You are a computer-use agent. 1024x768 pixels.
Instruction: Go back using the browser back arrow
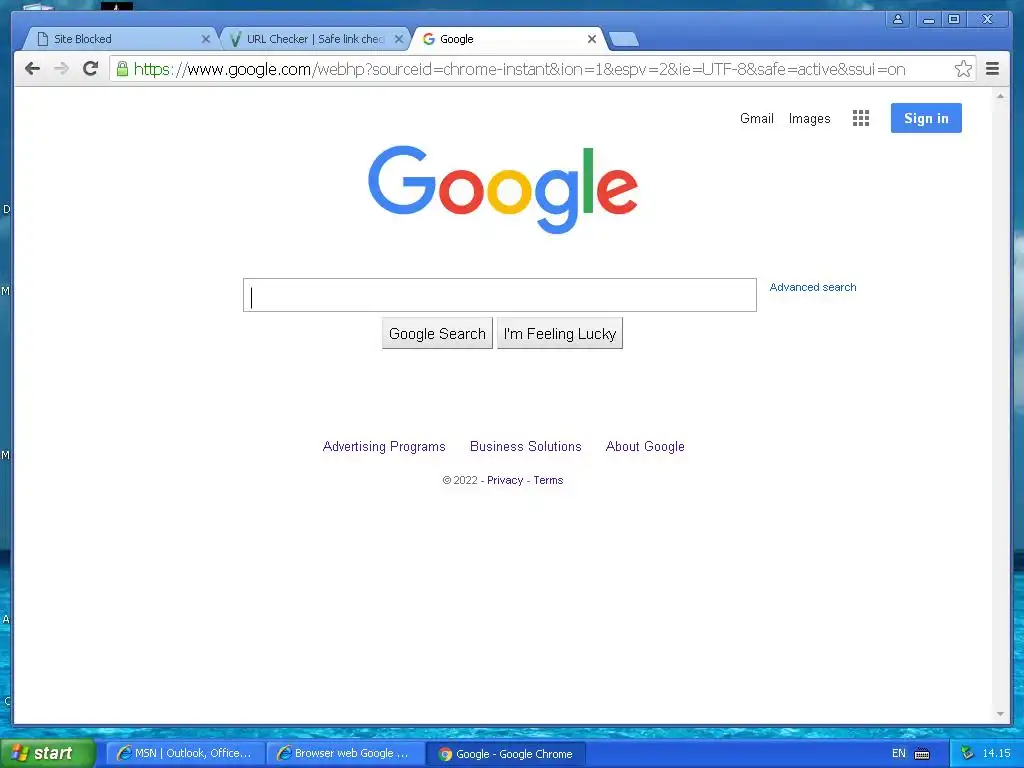[32, 69]
